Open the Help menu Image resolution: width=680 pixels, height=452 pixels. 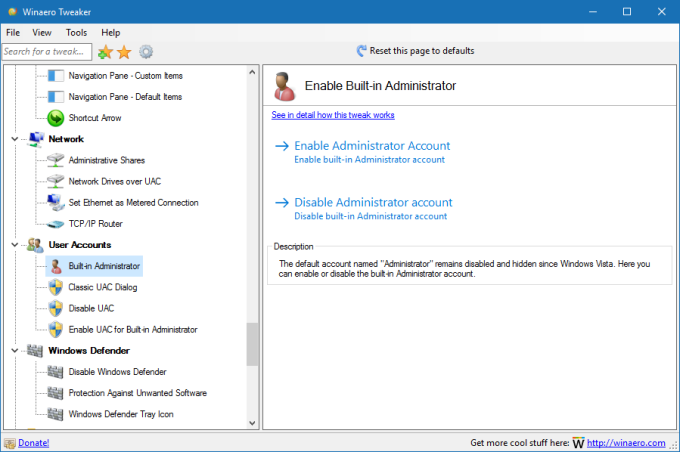[111, 33]
